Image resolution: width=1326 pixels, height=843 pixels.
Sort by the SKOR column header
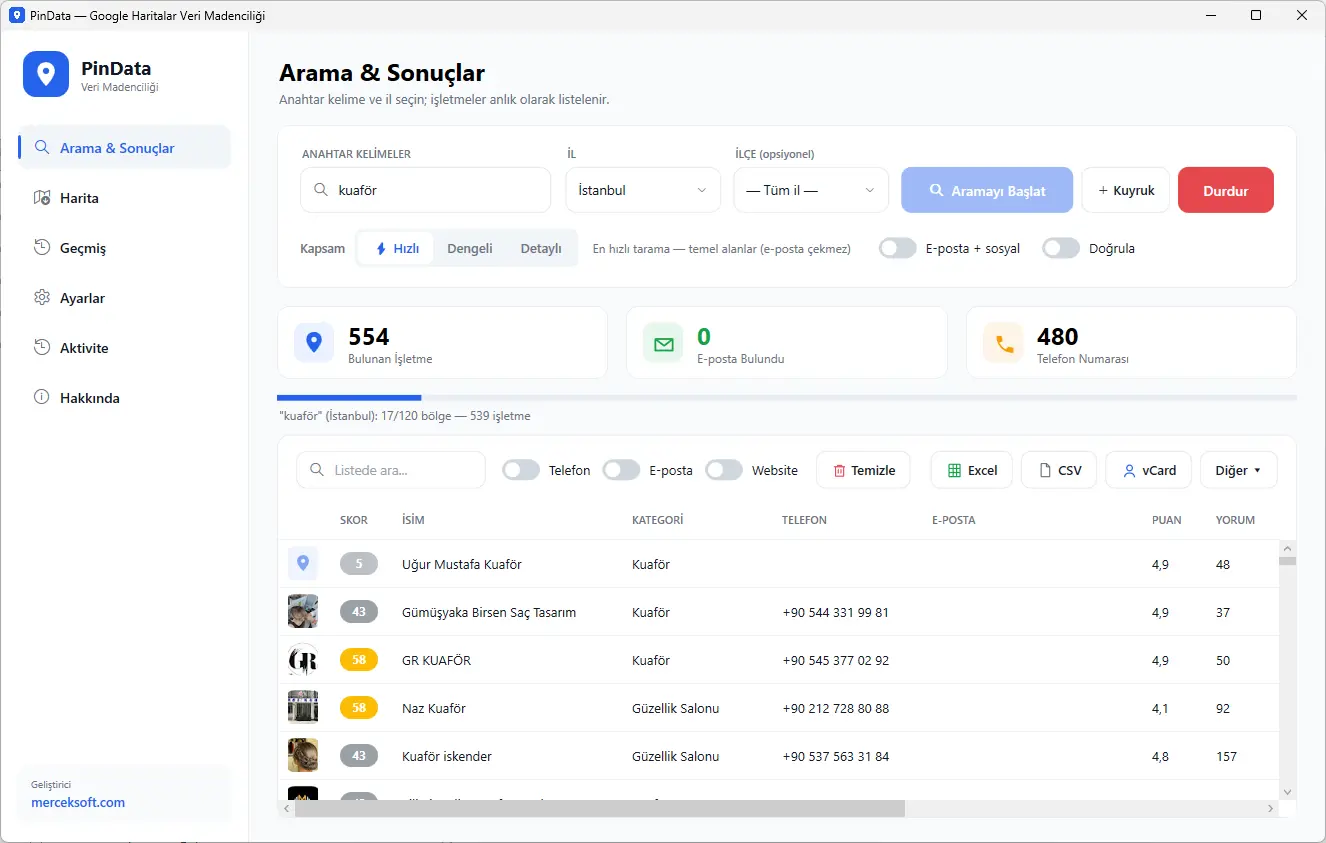tap(354, 520)
